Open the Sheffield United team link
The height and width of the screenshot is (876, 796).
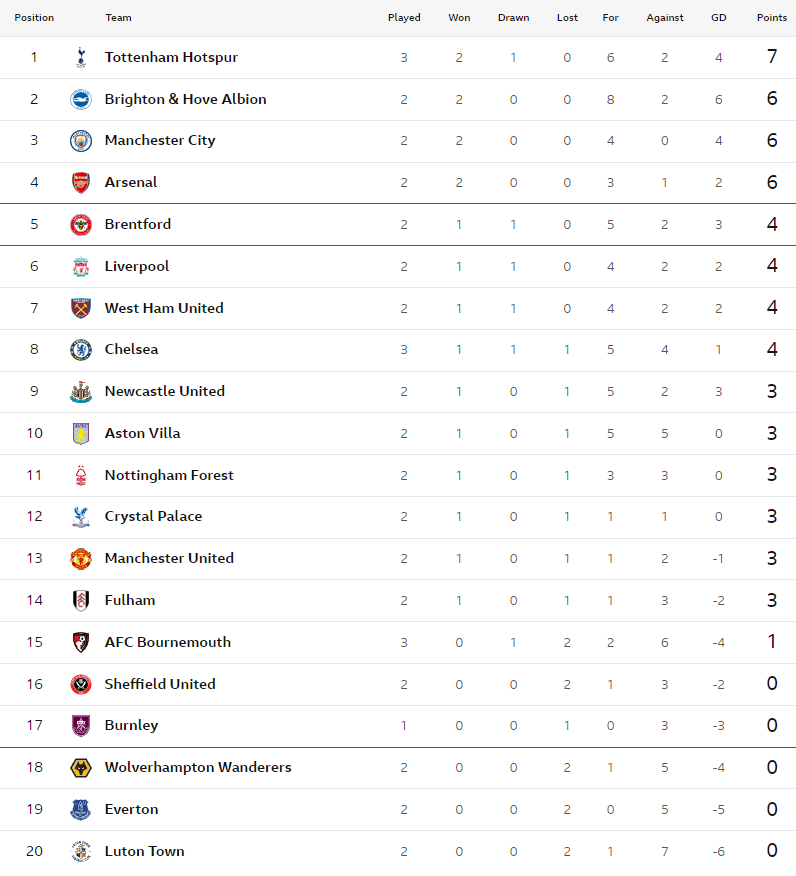(160, 684)
